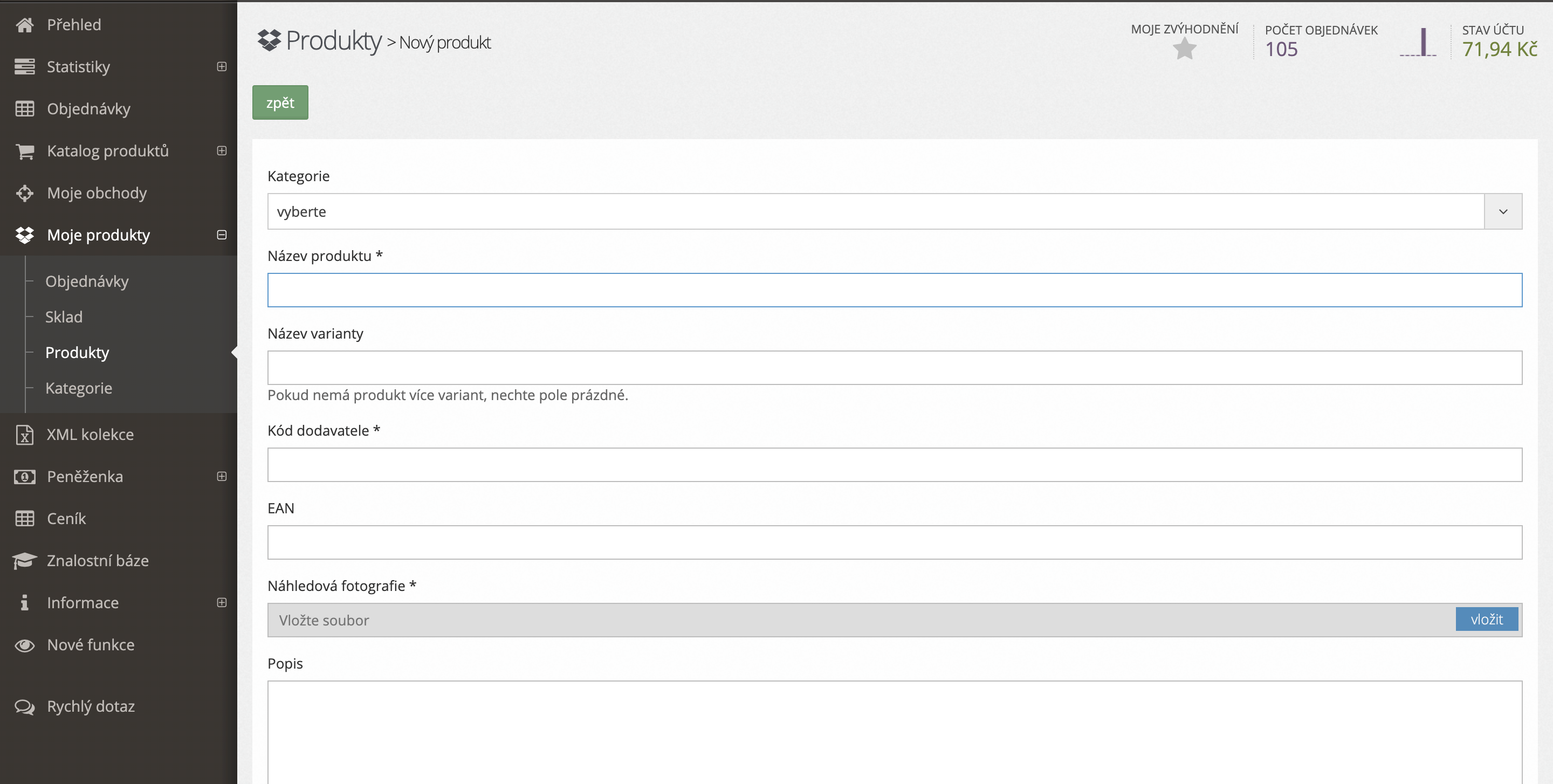Viewport: 1553px width, 784px height.
Task: Open the Kategorie dropdown showing vyberte
Action: coord(894,211)
